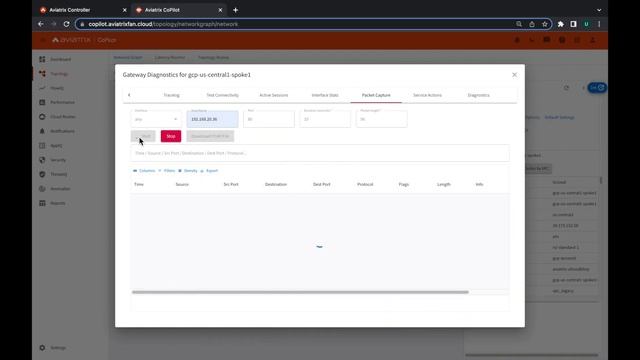The height and width of the screenshot is (360, 640).
Task: Click the Download PCAP File button
Action: (x=210, y=136)
